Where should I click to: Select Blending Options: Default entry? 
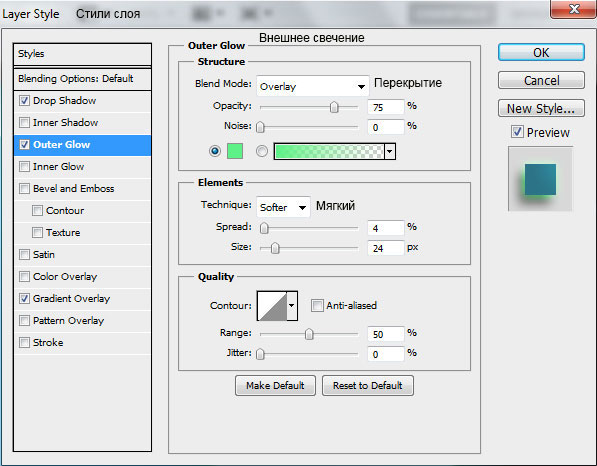point(82,79)
